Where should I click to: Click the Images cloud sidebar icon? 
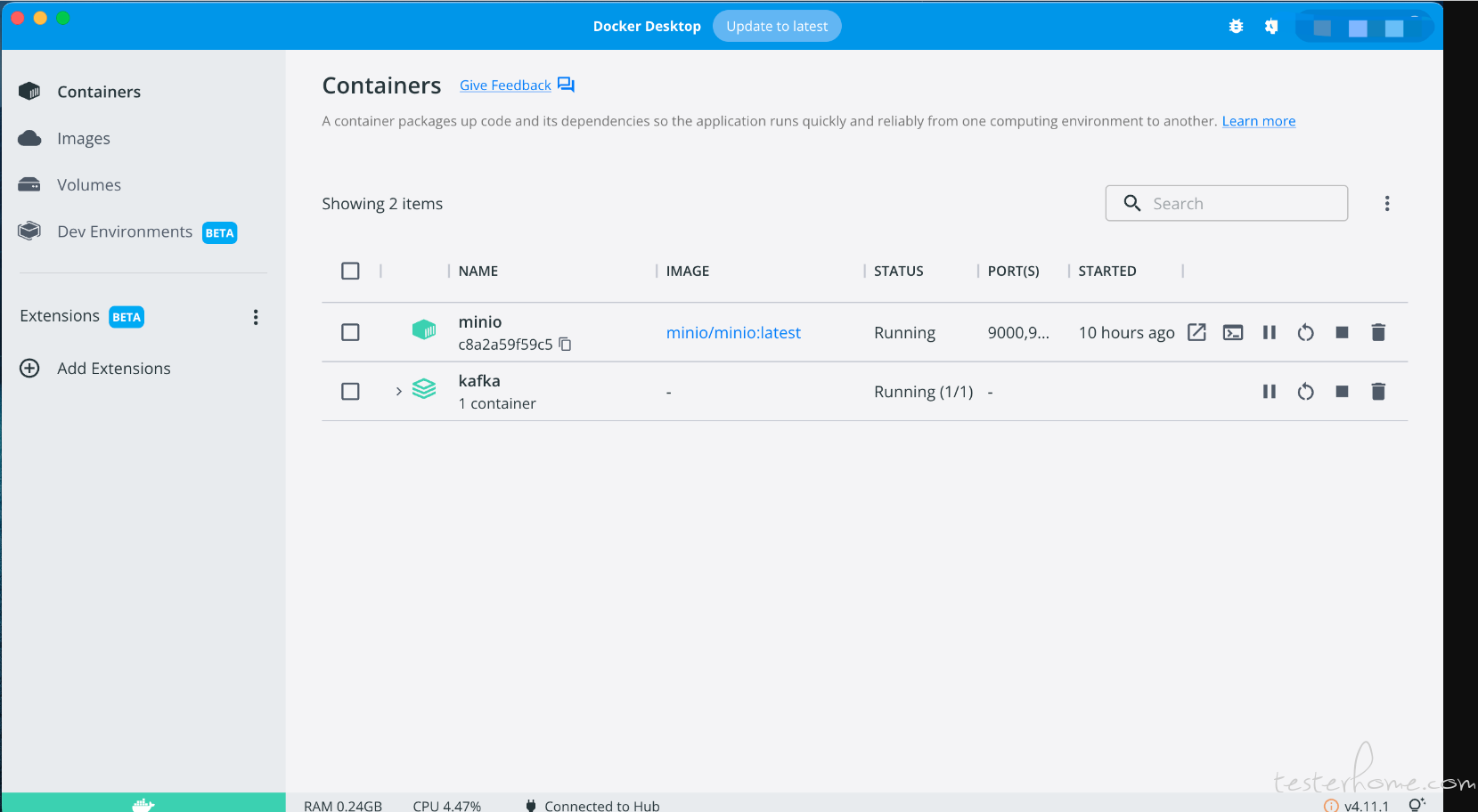pos(29,138)
